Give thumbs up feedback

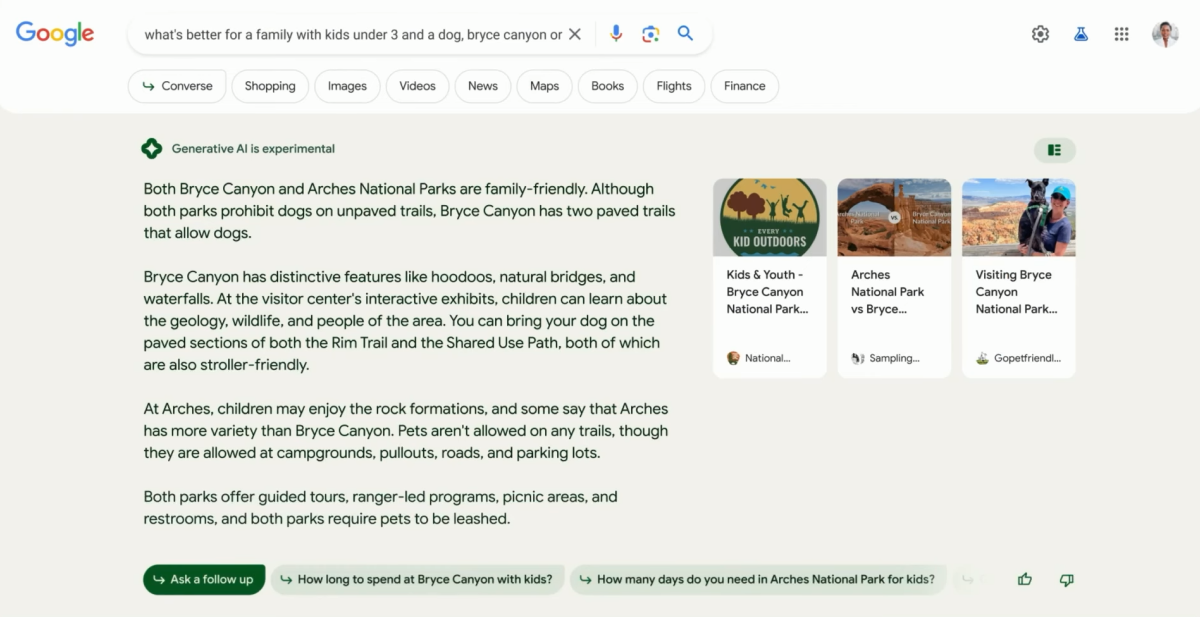pyautogui.click(x=1024, y=579)
